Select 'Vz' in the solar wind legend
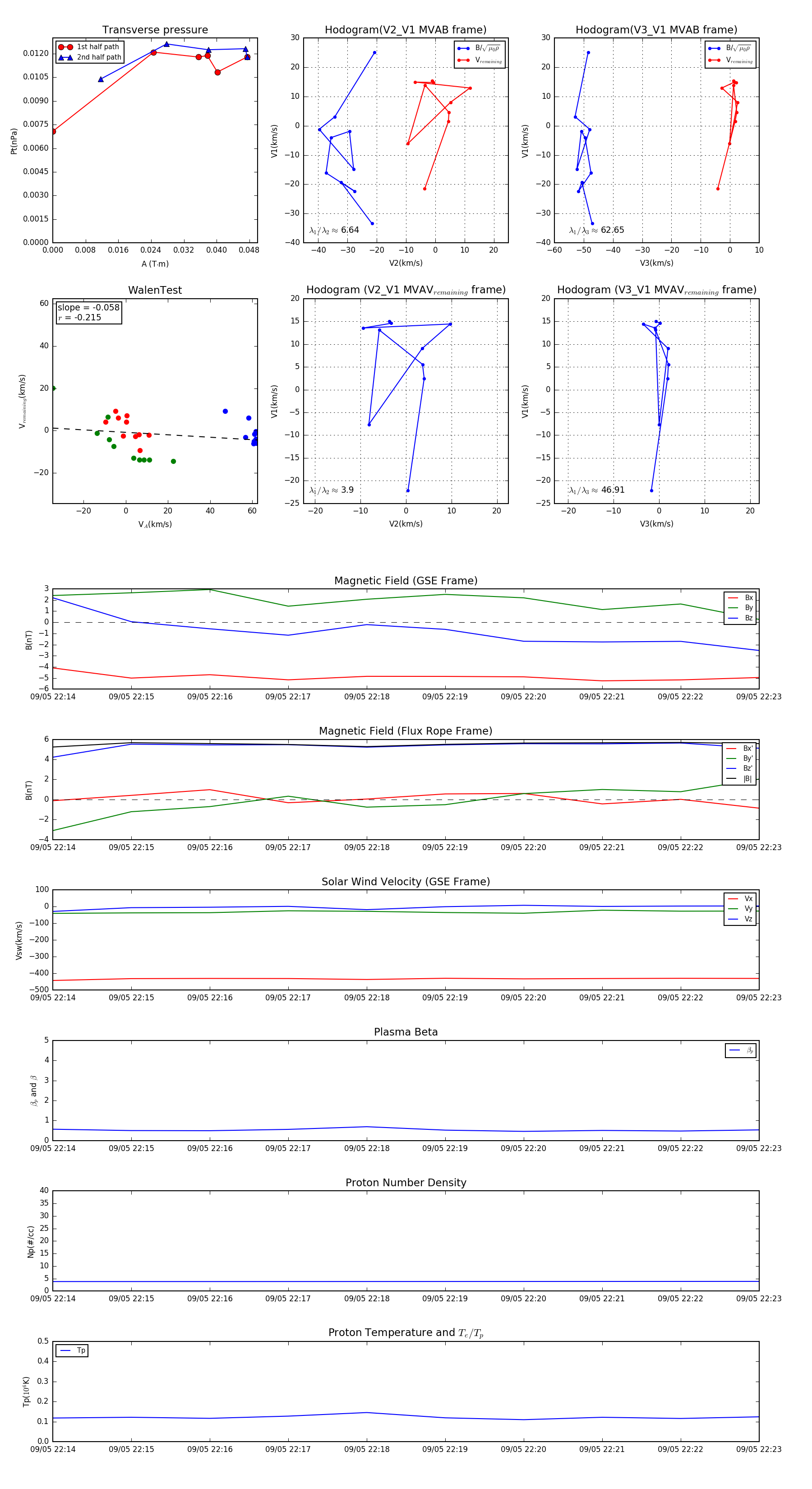 point(740,919)
